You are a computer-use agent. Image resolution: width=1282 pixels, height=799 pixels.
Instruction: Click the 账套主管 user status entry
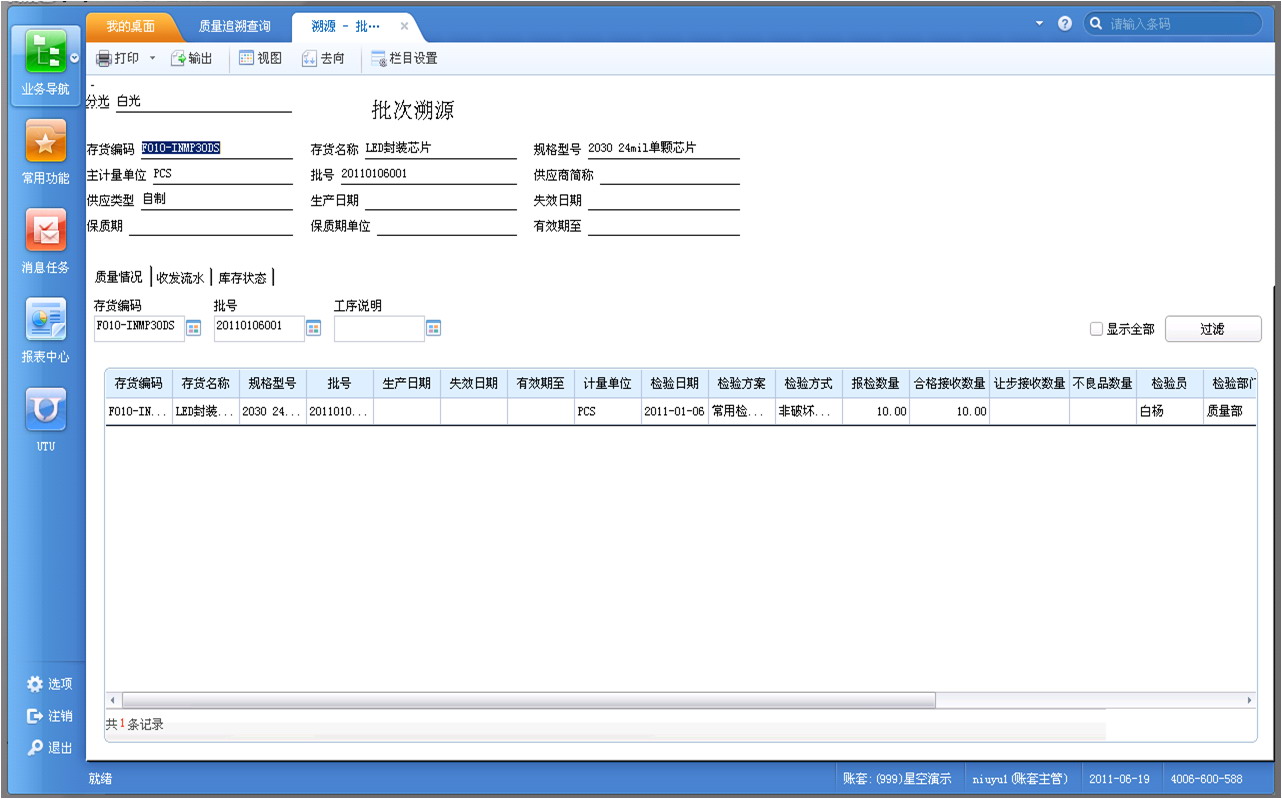pyautogui.click(x=1020, y=779)
